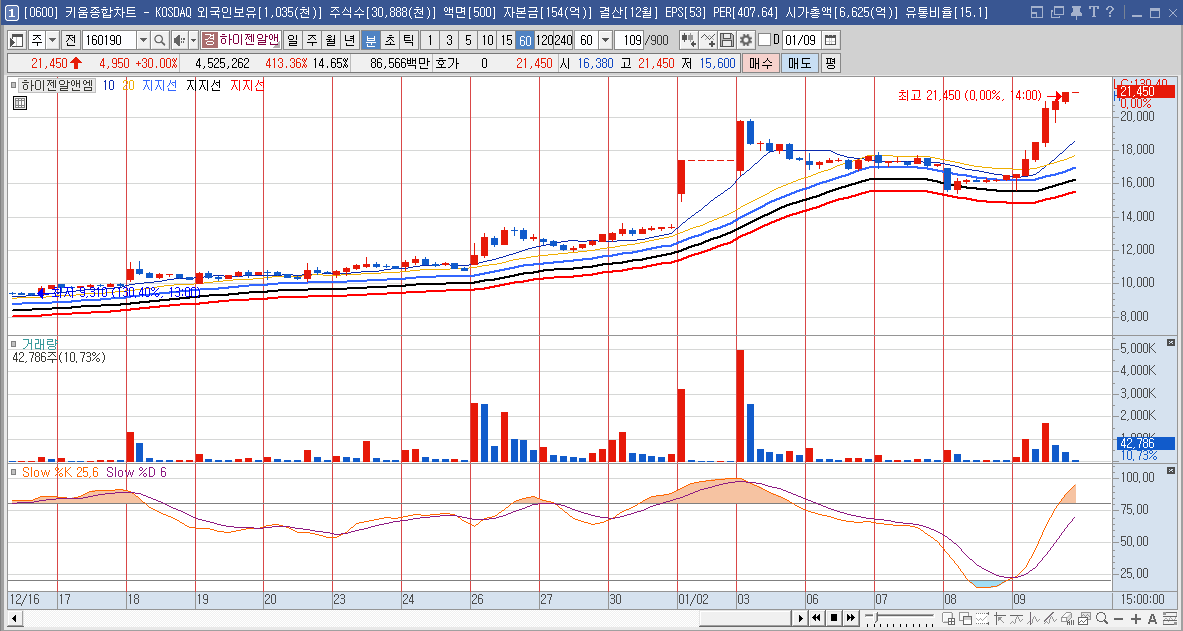The image size is (1183, 631).
Task: Open the stock search magnifier
Action: coord(160,40)
